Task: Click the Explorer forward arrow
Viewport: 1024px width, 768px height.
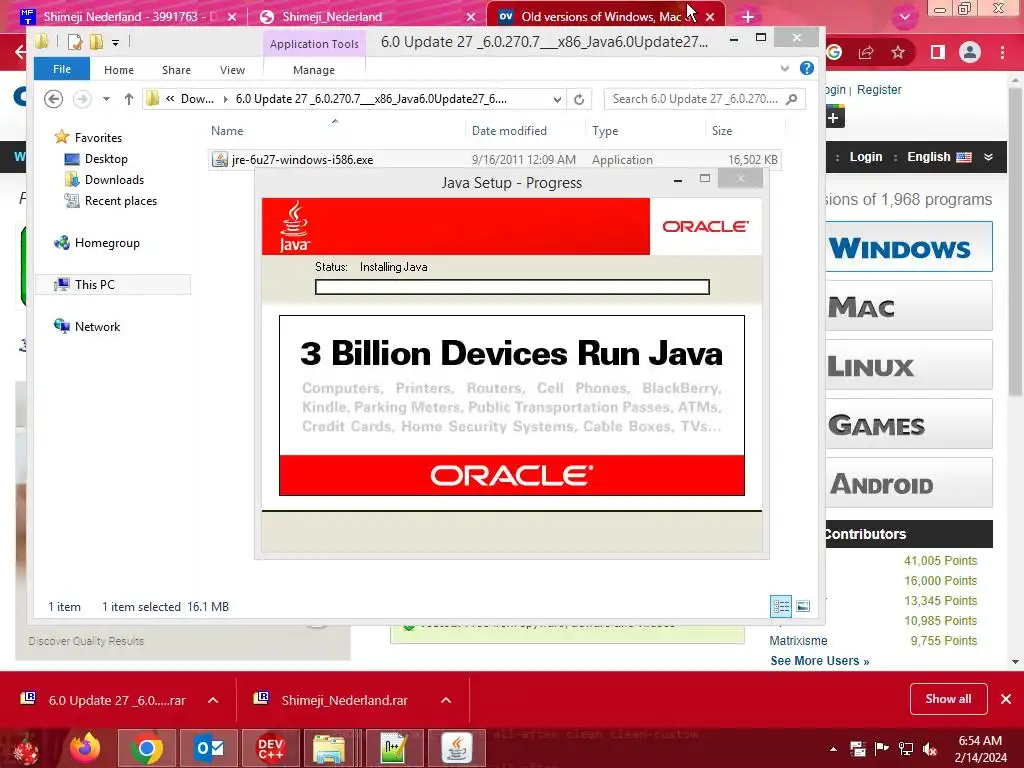Action: click(82, 99)
